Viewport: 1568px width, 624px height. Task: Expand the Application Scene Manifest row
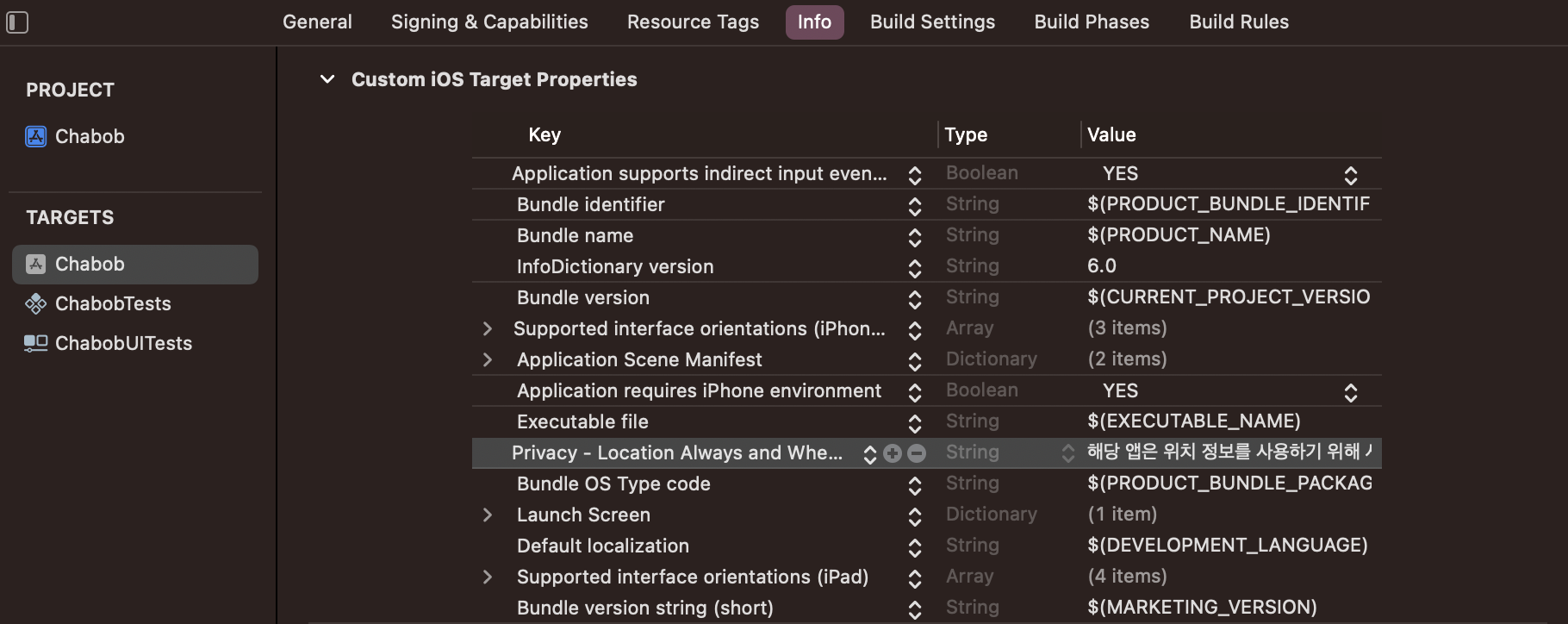point(488,359)
